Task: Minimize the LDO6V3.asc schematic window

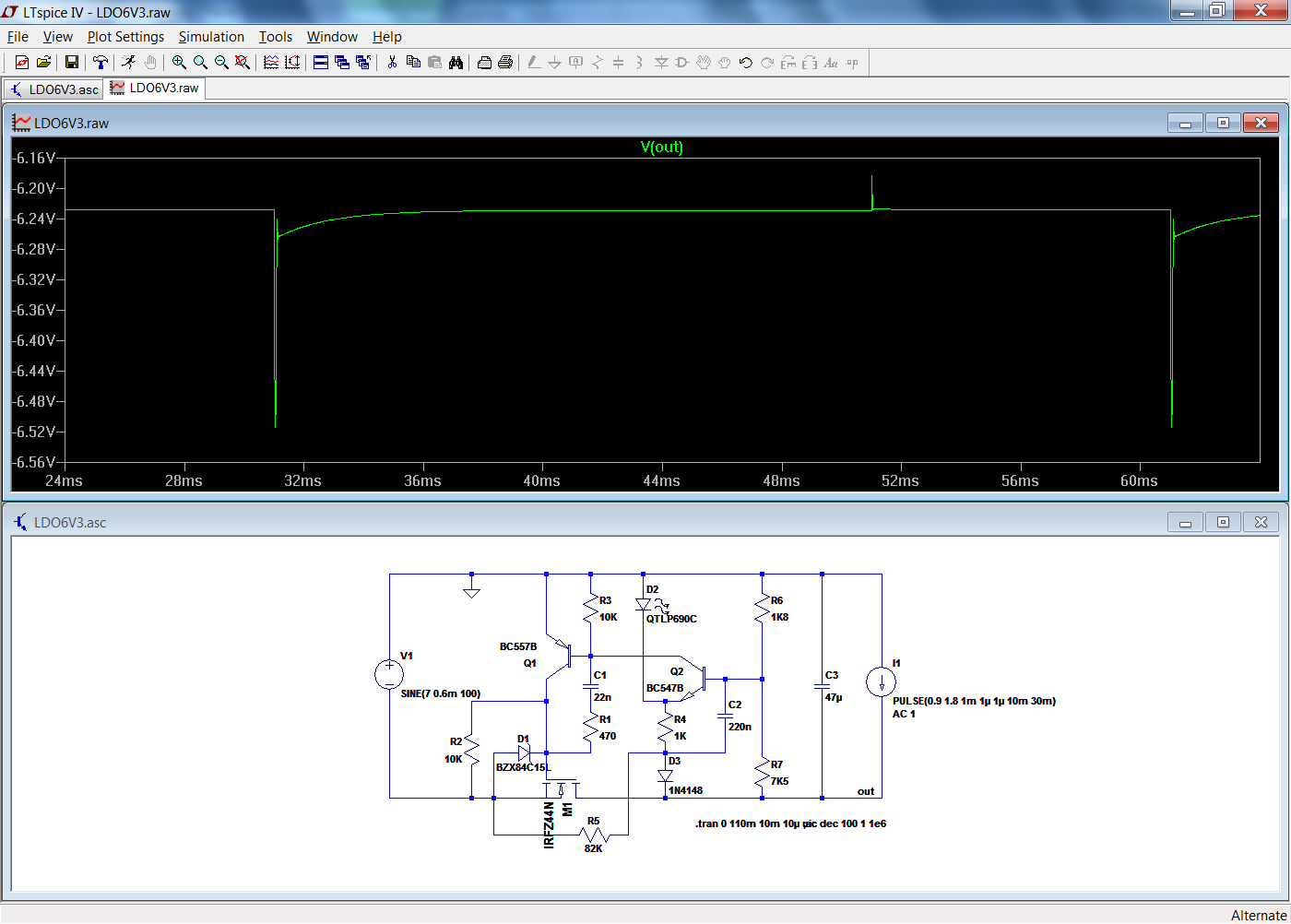Action: click(1185, 523)
